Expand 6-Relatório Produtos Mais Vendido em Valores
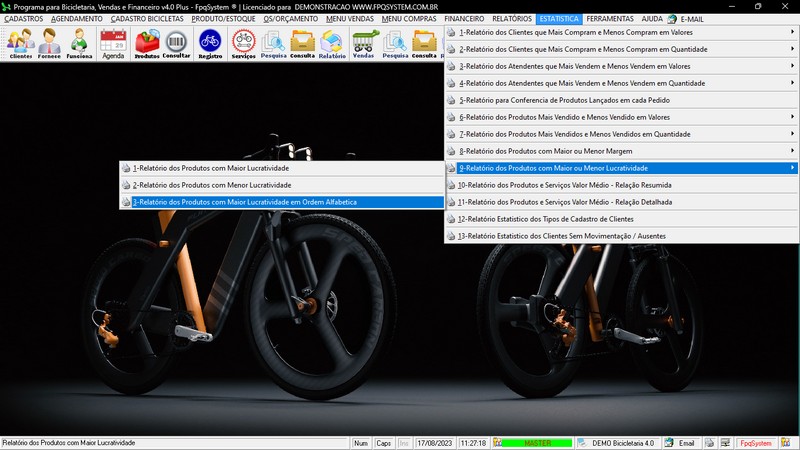This screenshot has height=450, width=800. tap(621, 117)
